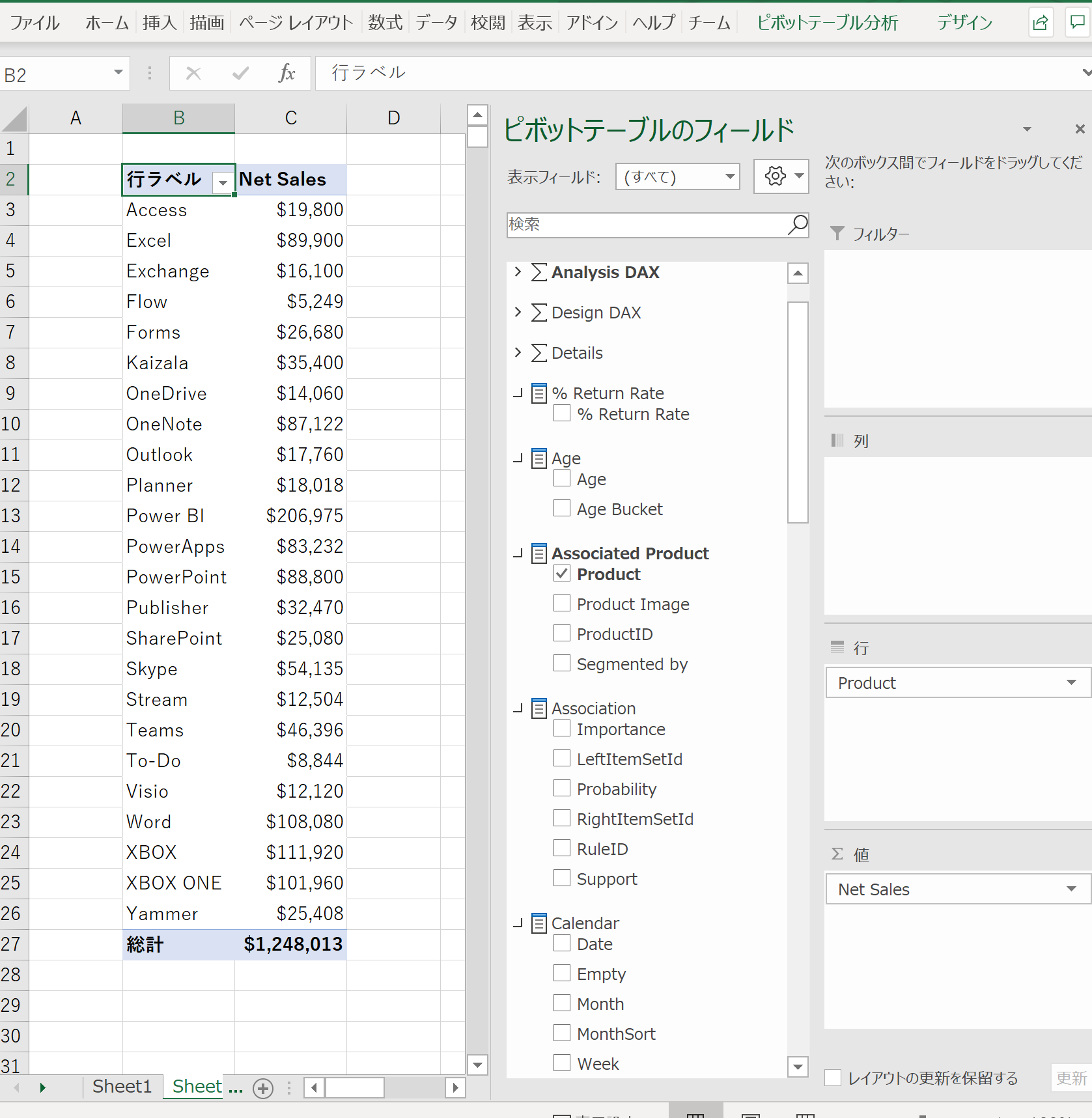The height and width of the screenshot is (1118, 1092).
Task: Click the search magnifier in the field list
Action: tap(798, 225)
